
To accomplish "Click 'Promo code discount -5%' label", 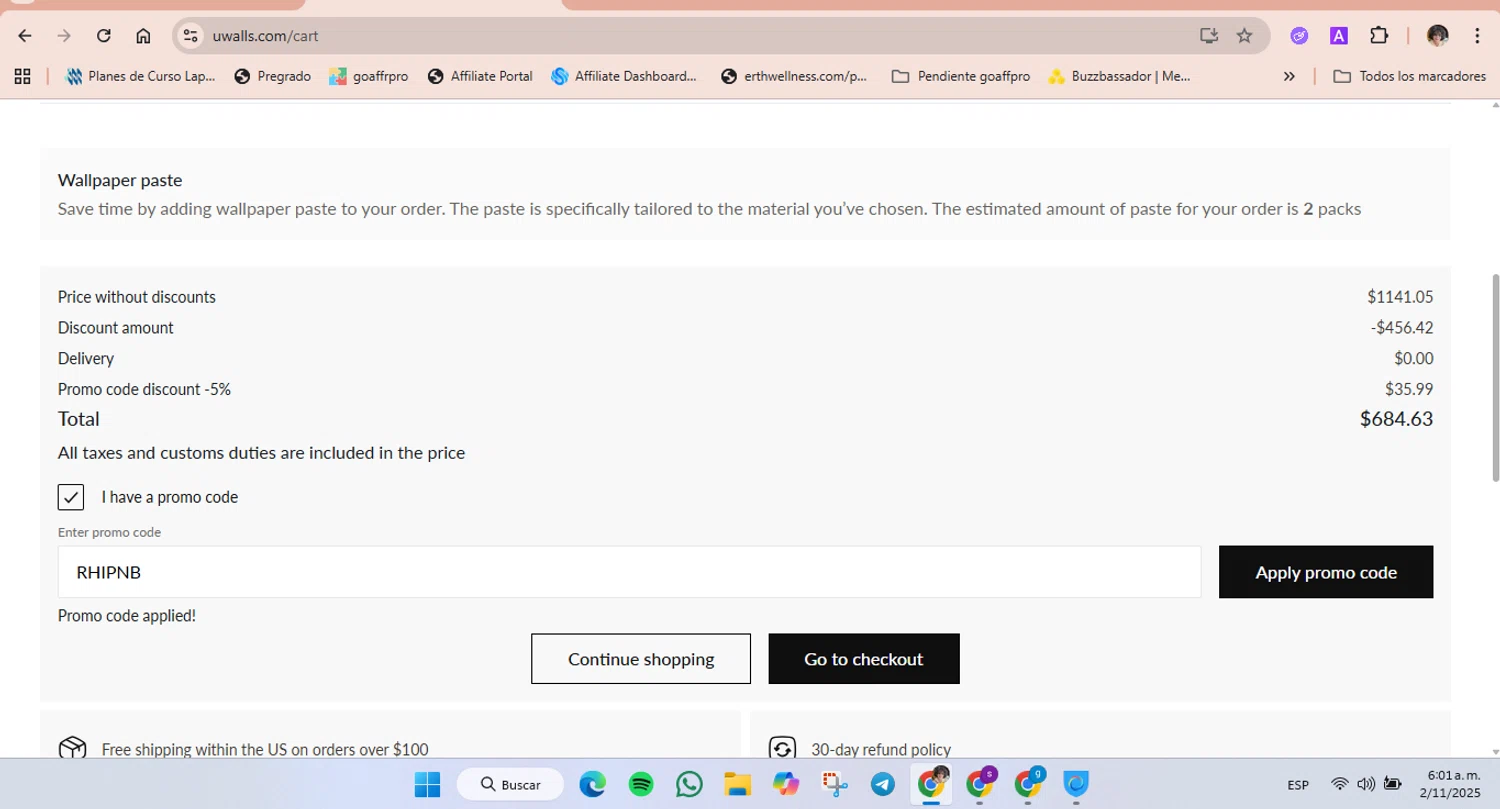I will 144,389.
